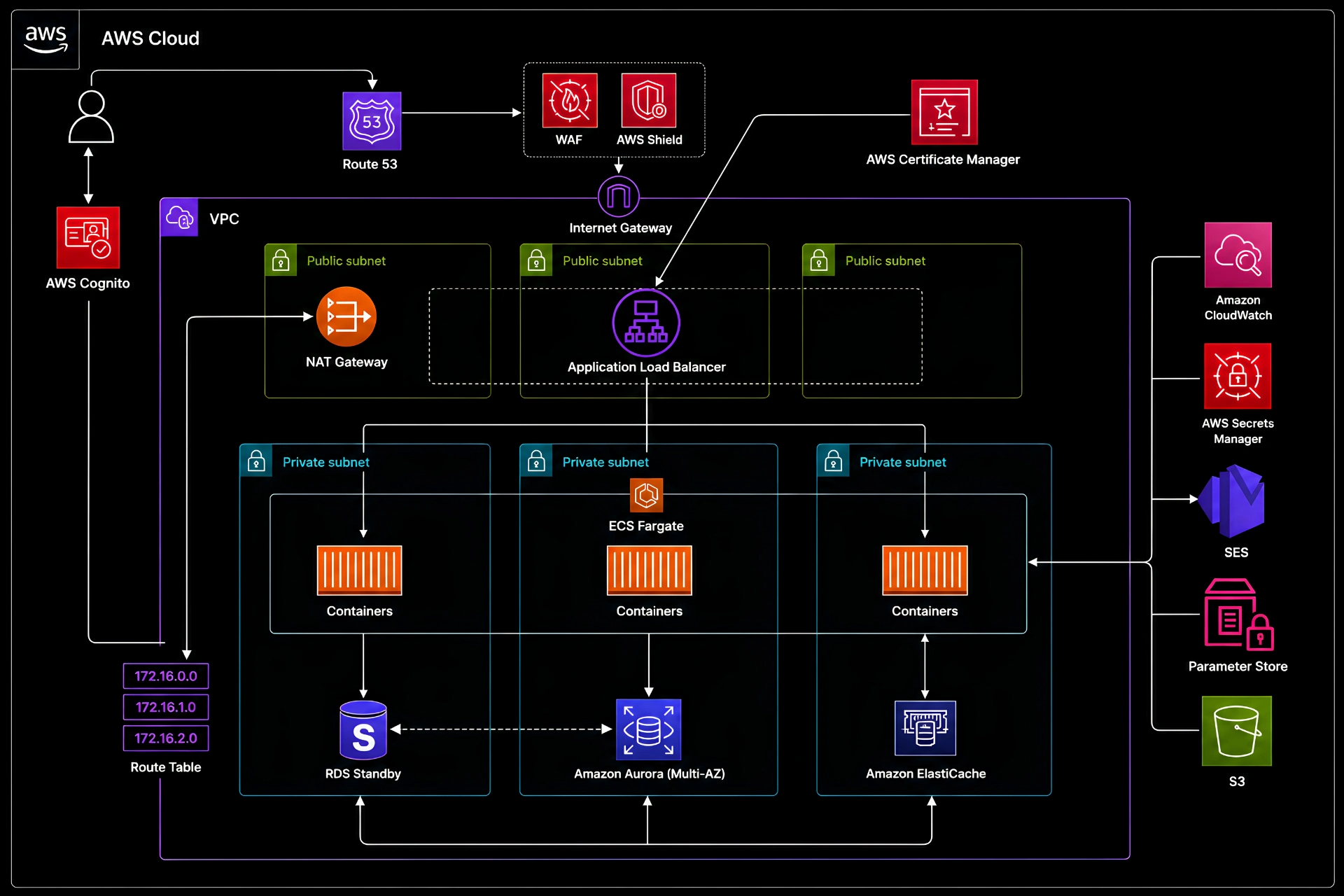The height and width of the screenshot is (896, 1344).
Task: Select the Amazon Aurora (Multi-AZ) label
Action: (x=650, y=773)
